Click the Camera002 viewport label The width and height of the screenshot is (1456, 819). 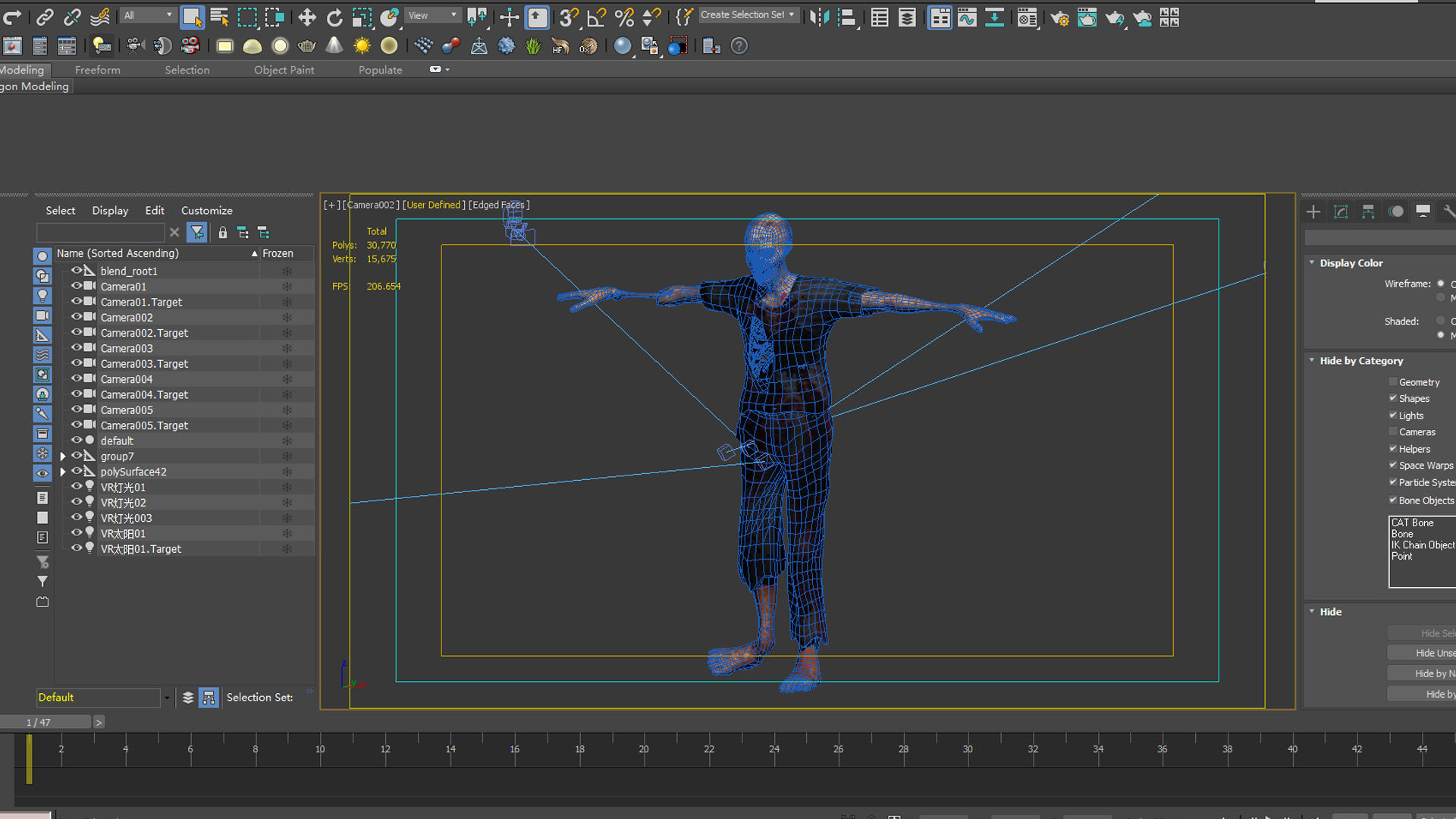371,205
